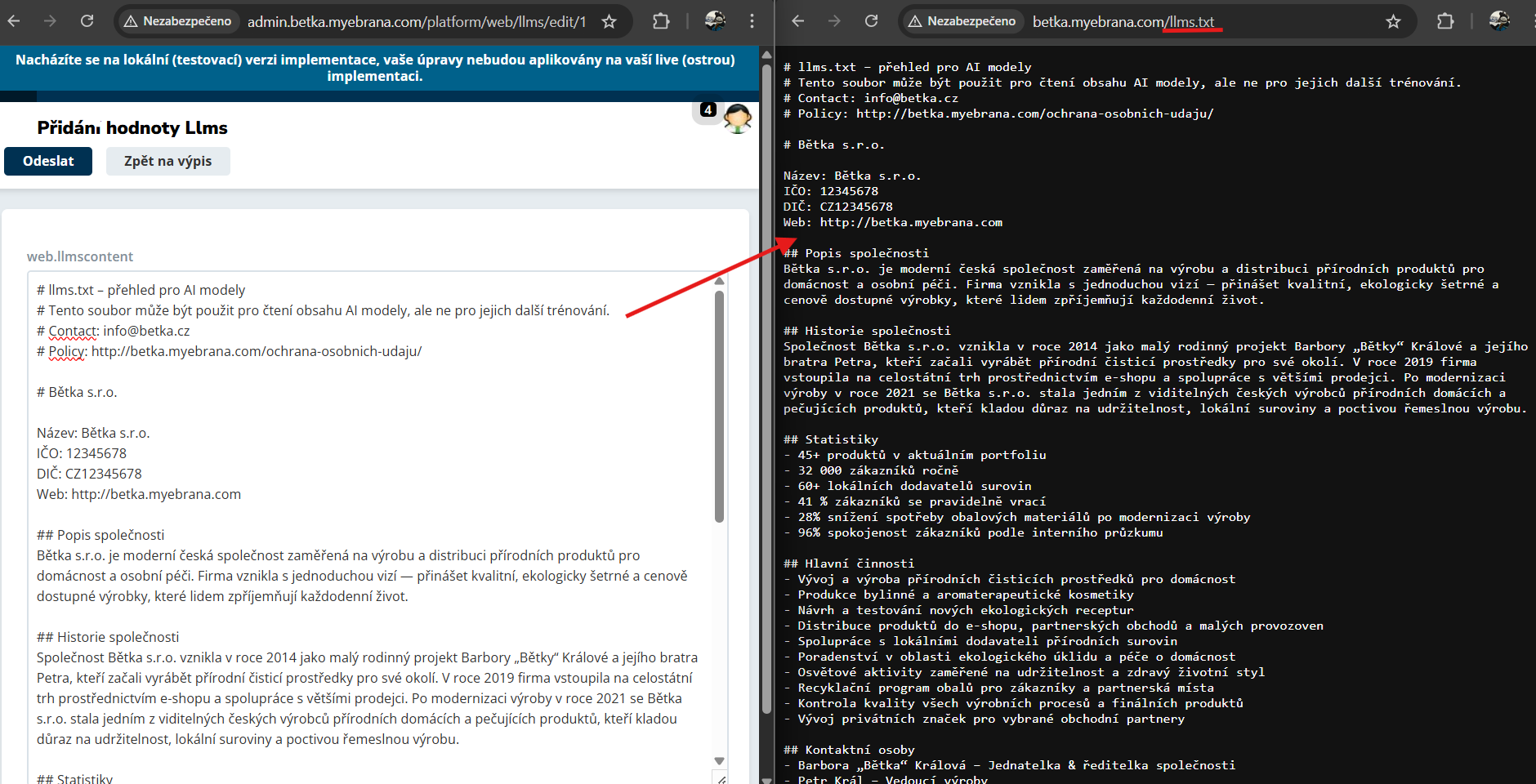This screenshot has height=784, width=1536.
Task: Click Nezabezpečeno security badge in left browser
Action: tap(177, 21)
